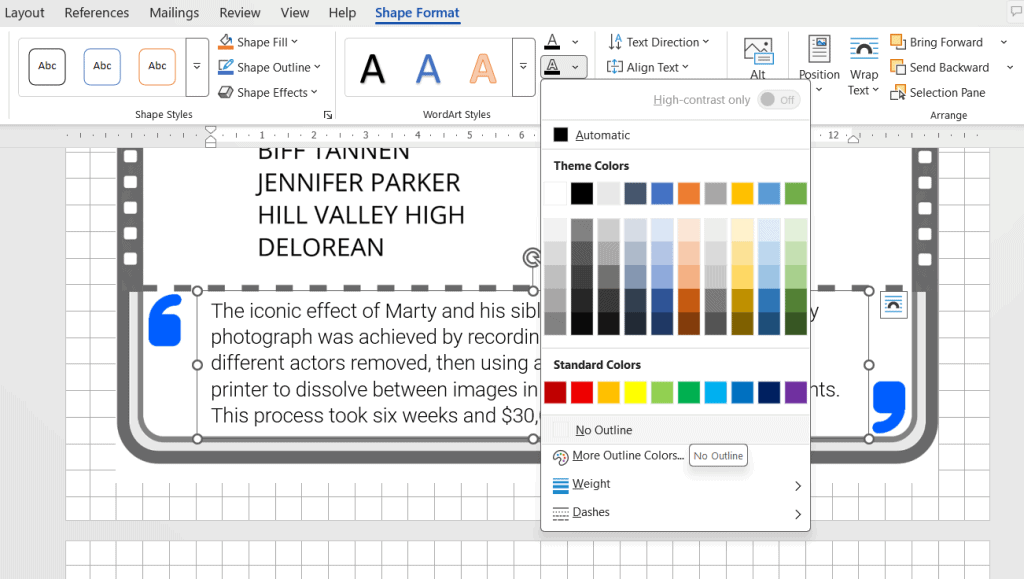Click the Text Outline A icon
The image size is (1024, 579).
click(552, 67)
